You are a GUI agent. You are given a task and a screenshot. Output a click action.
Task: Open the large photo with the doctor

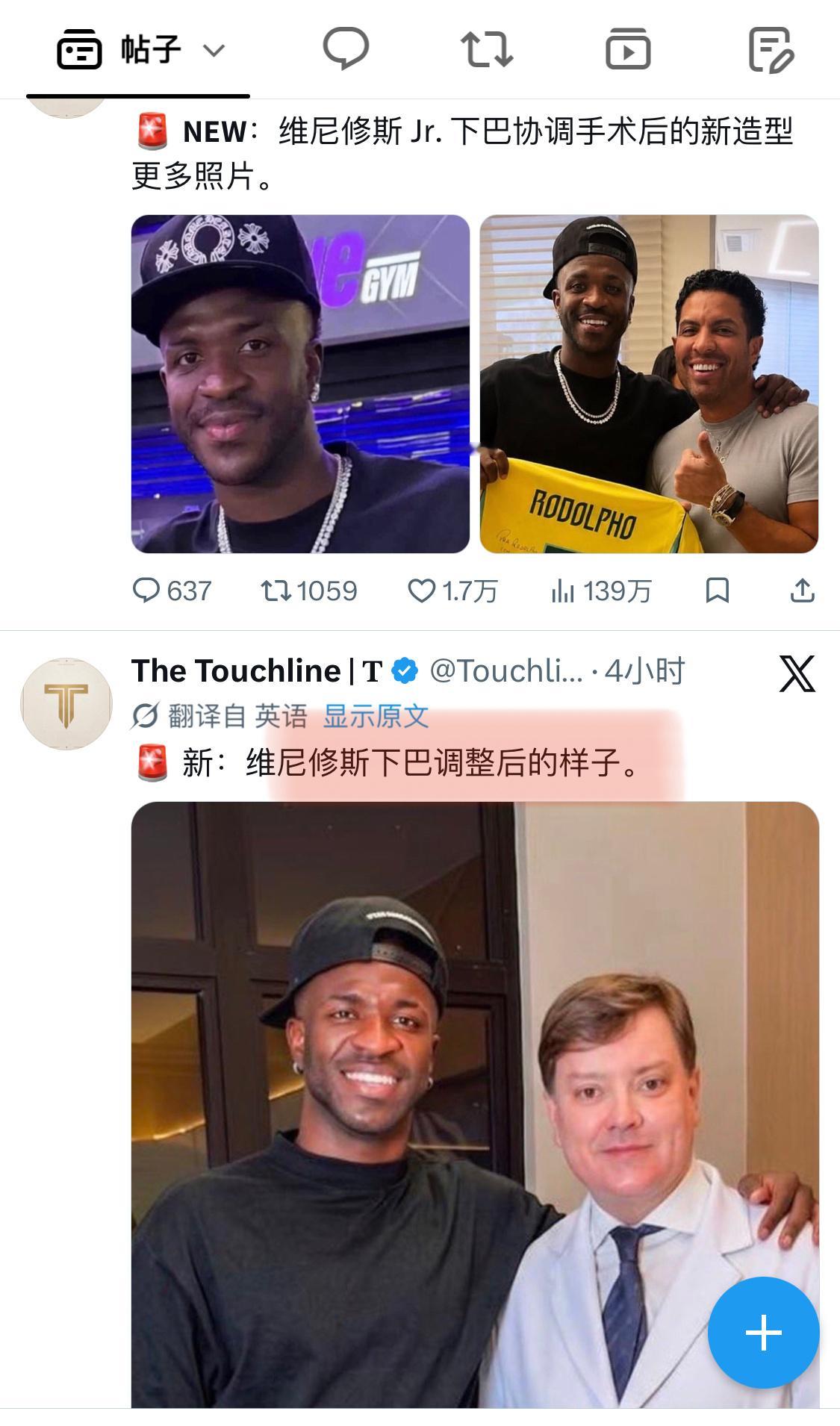(475, 1105)
